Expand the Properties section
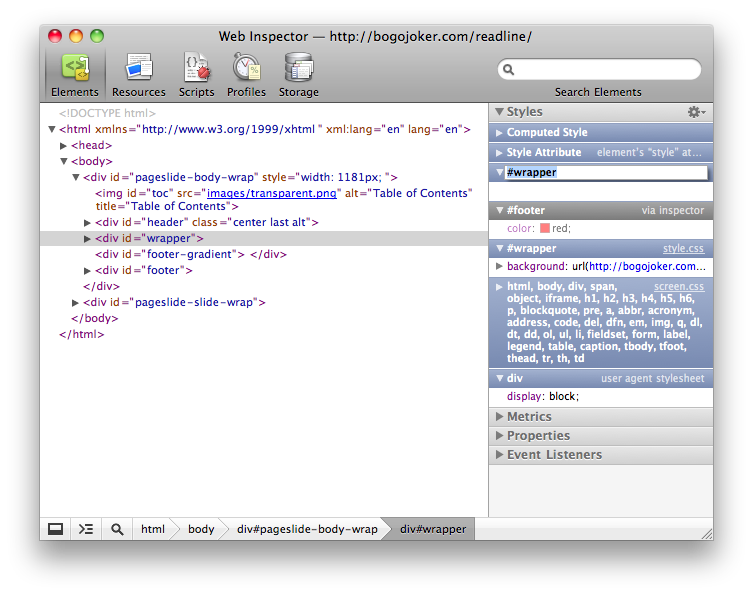 [499, 436]
